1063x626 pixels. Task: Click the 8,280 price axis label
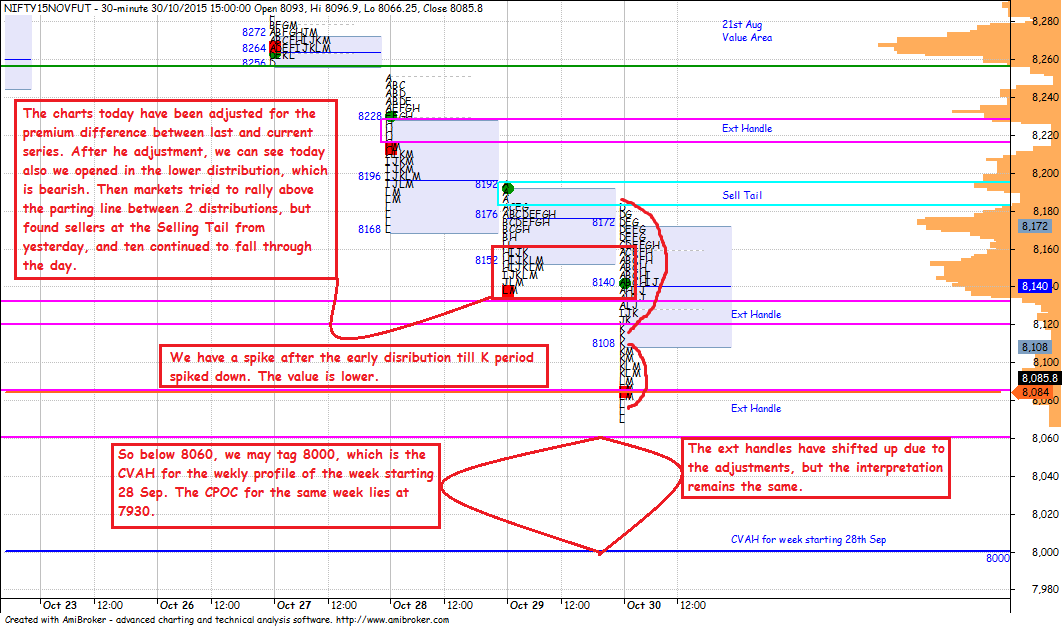point(1045,22)
